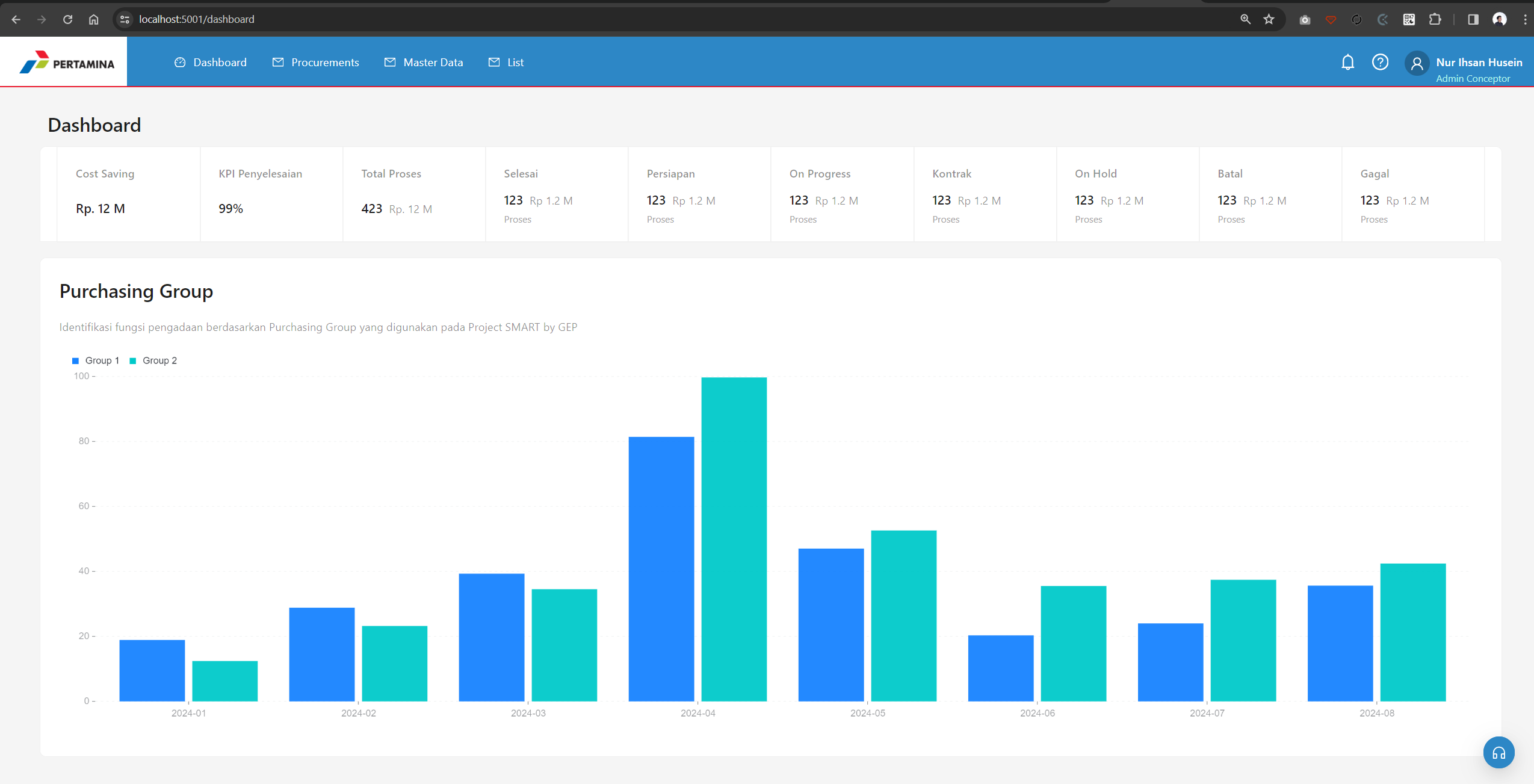This screenshot has height=784, width=1534.
Task: Click the red shield extension icon
Action: (x=1331, y=20)
